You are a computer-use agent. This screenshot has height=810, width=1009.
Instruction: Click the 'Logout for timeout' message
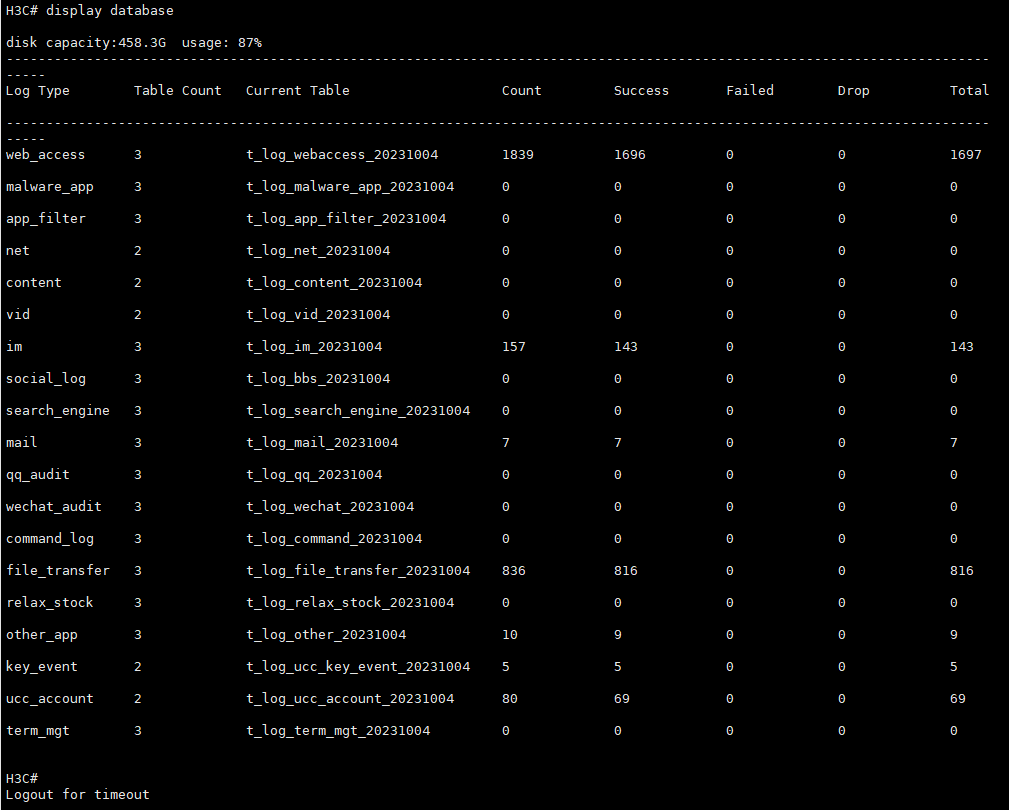click(77, 795)
